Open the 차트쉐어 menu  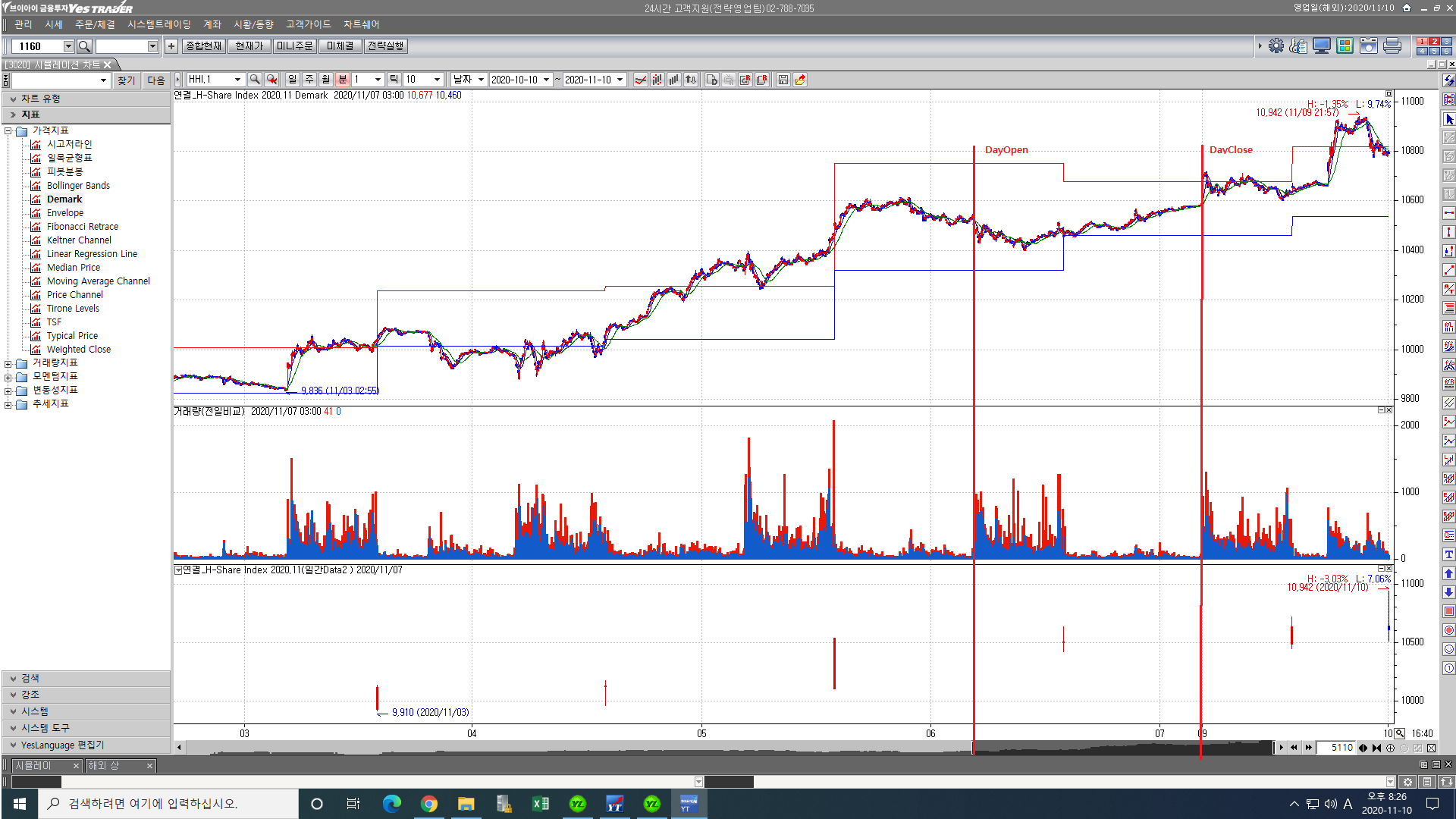[361, 25]
